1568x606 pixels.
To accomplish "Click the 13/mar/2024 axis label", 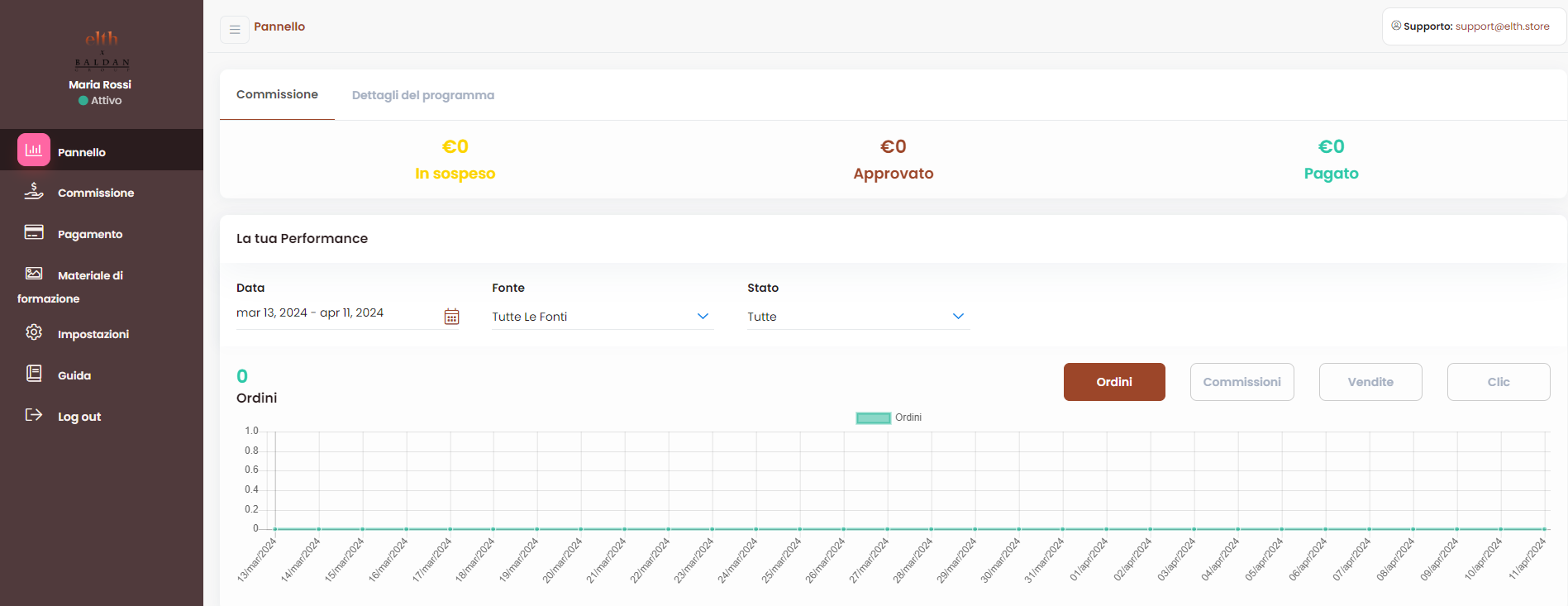I will click(257, 560).
